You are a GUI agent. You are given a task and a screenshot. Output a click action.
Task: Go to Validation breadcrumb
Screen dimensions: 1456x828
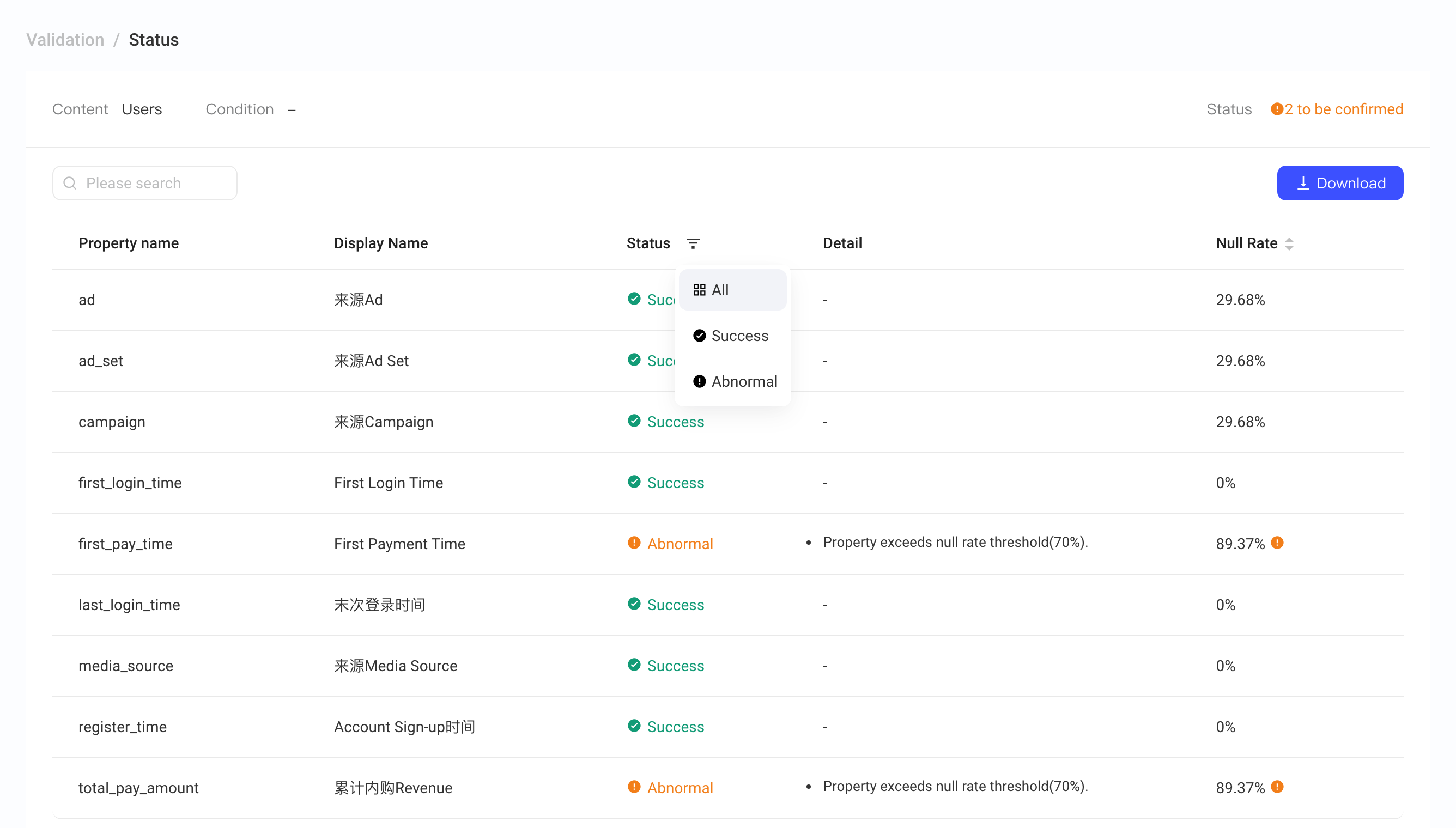coord(65,40)
